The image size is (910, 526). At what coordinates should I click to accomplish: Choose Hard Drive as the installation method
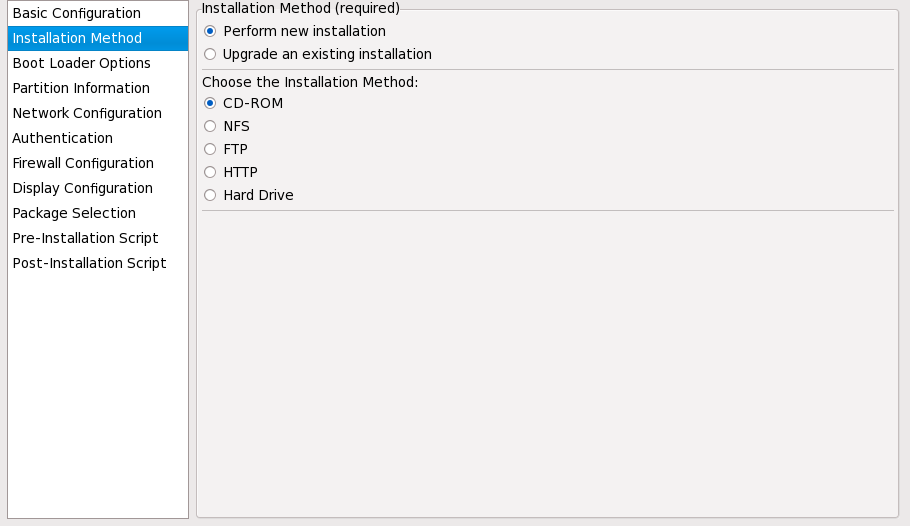coord(210,196)
